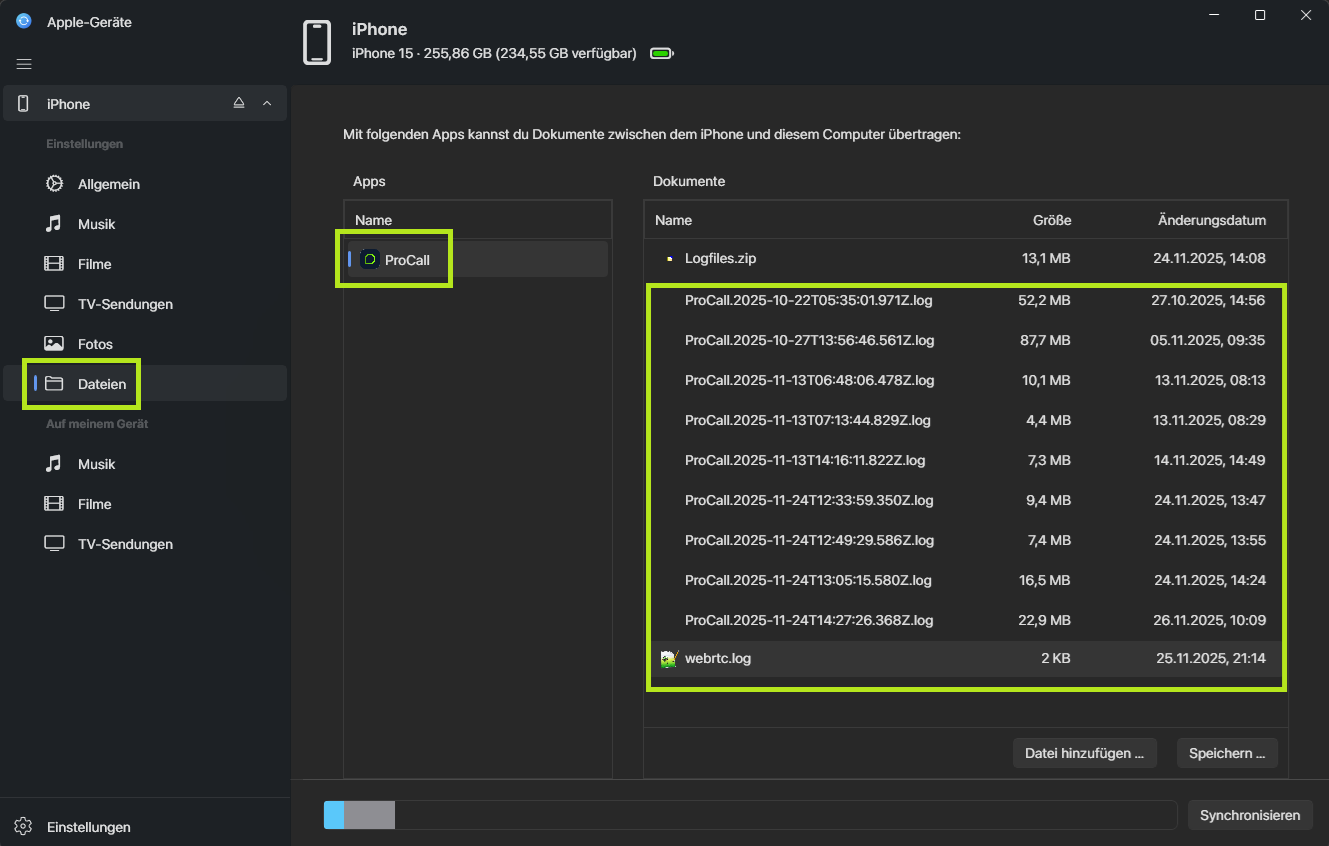Sort documents by Änderungsdatum column header

pos(1211,220)
